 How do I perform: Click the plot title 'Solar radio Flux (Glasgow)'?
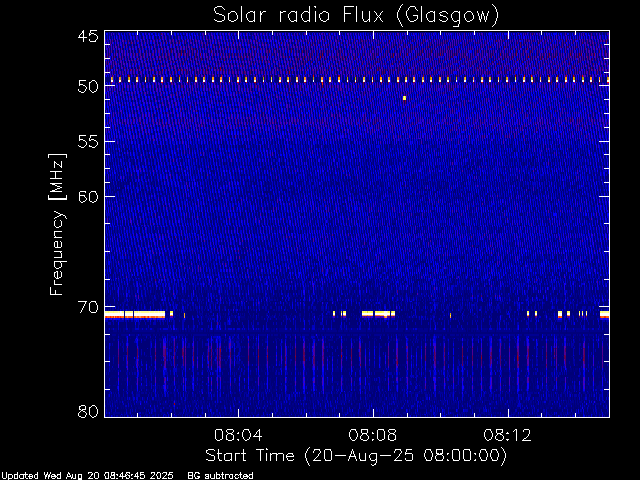click(356, 16)
